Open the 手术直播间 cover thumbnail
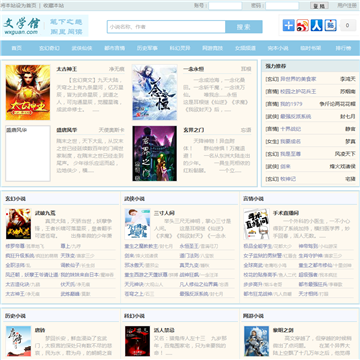Image resolution: width=360 pixels, height=360 pixels. pos(256,224)
